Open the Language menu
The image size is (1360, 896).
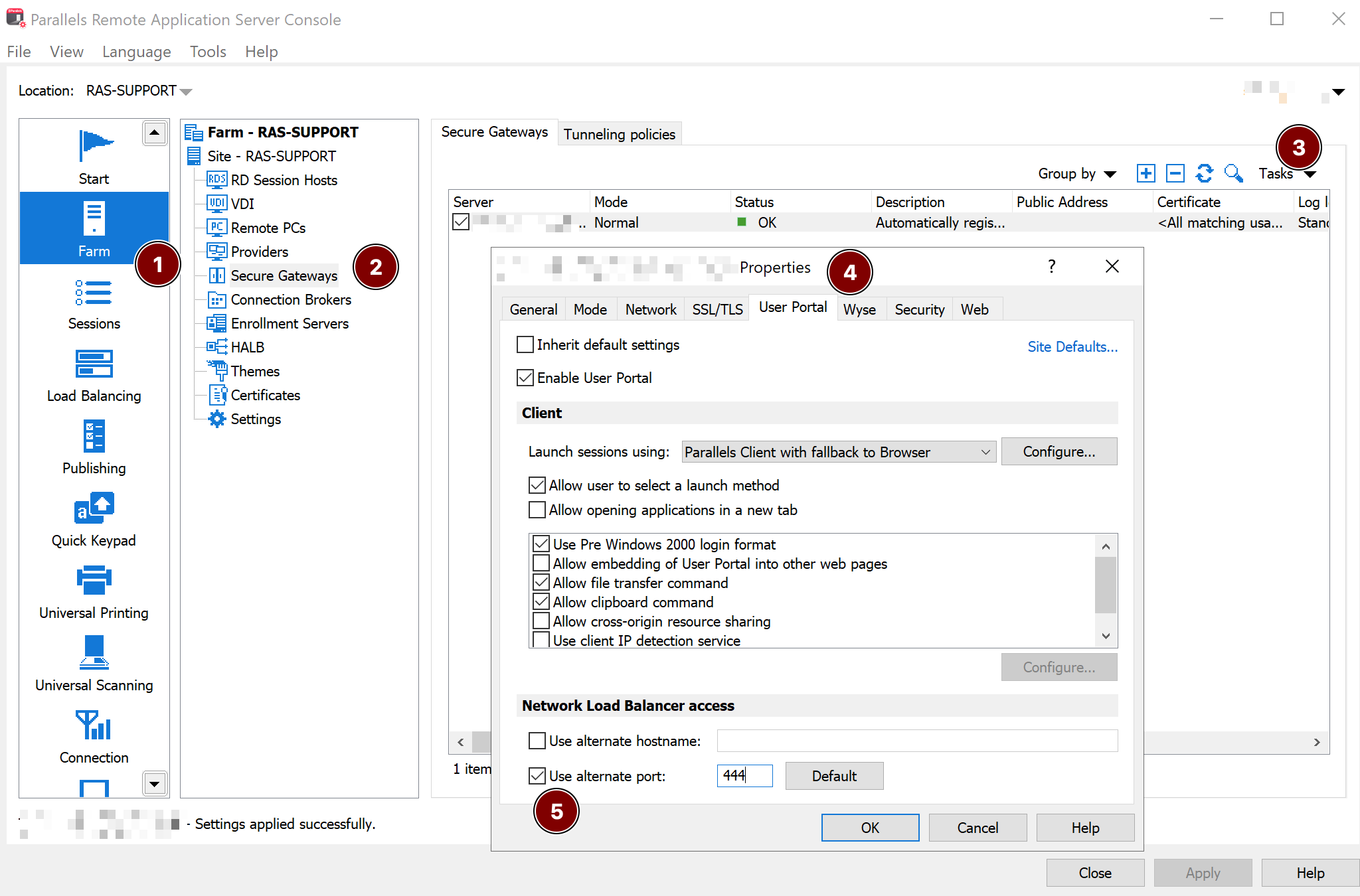tap(136, 52)
